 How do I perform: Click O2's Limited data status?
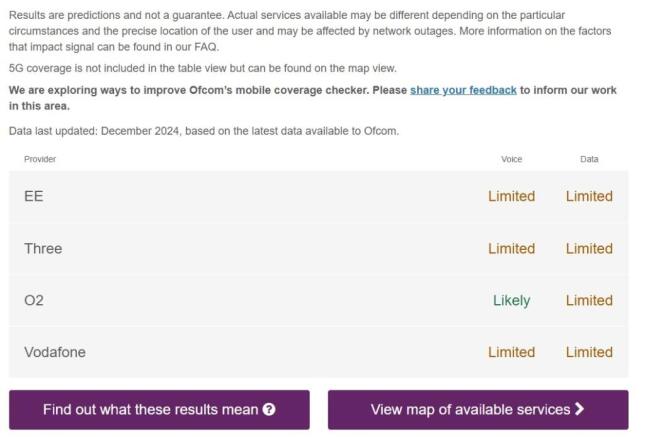tap(589, 300)
